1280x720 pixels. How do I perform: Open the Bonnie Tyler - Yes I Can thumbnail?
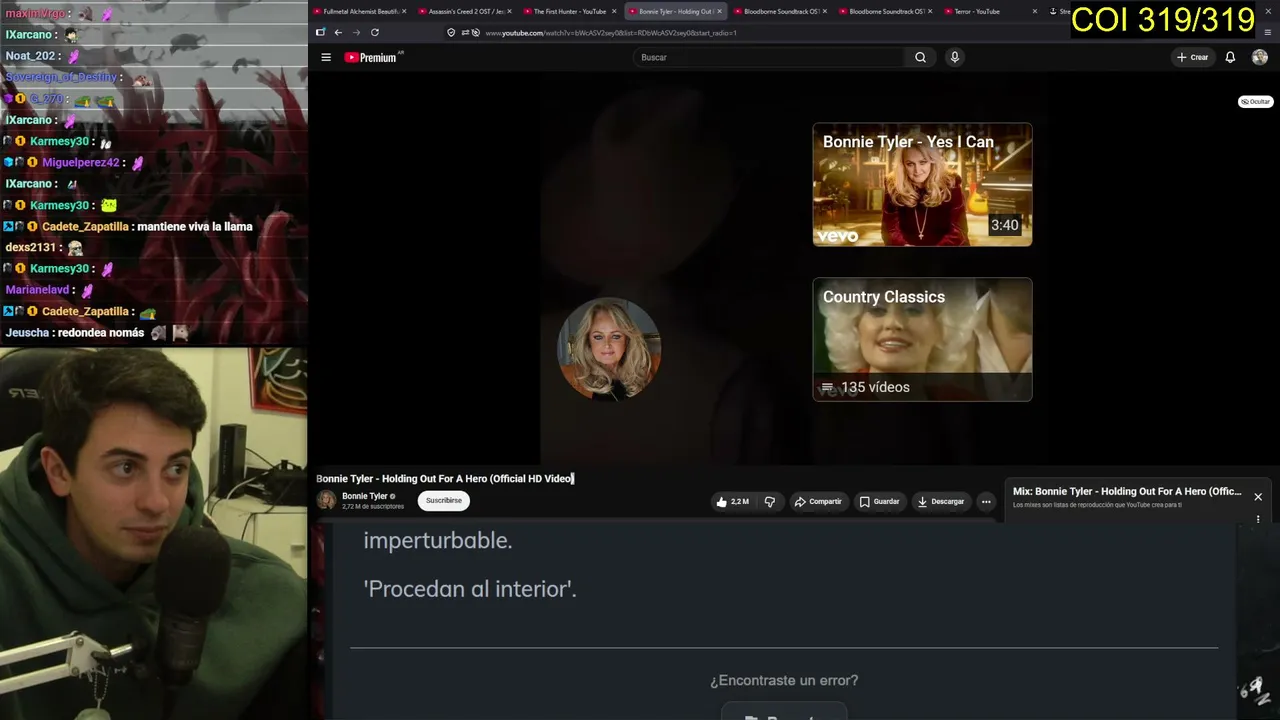922,184
